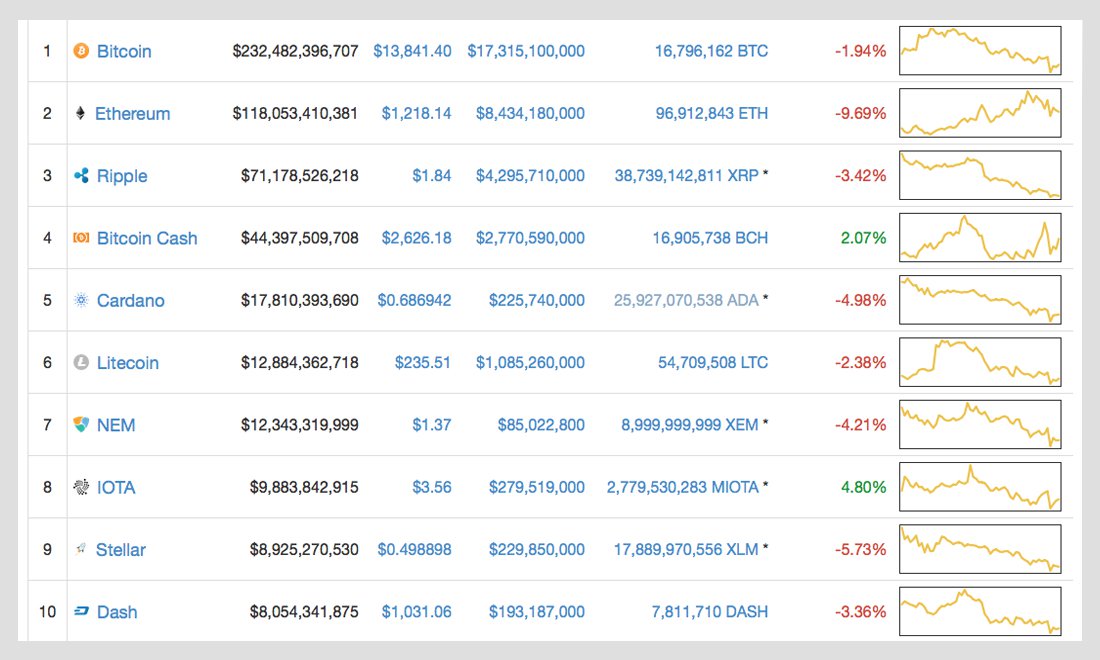Open the Ripple name link
The image size is (1100, 660).
(x=122, y=176)
